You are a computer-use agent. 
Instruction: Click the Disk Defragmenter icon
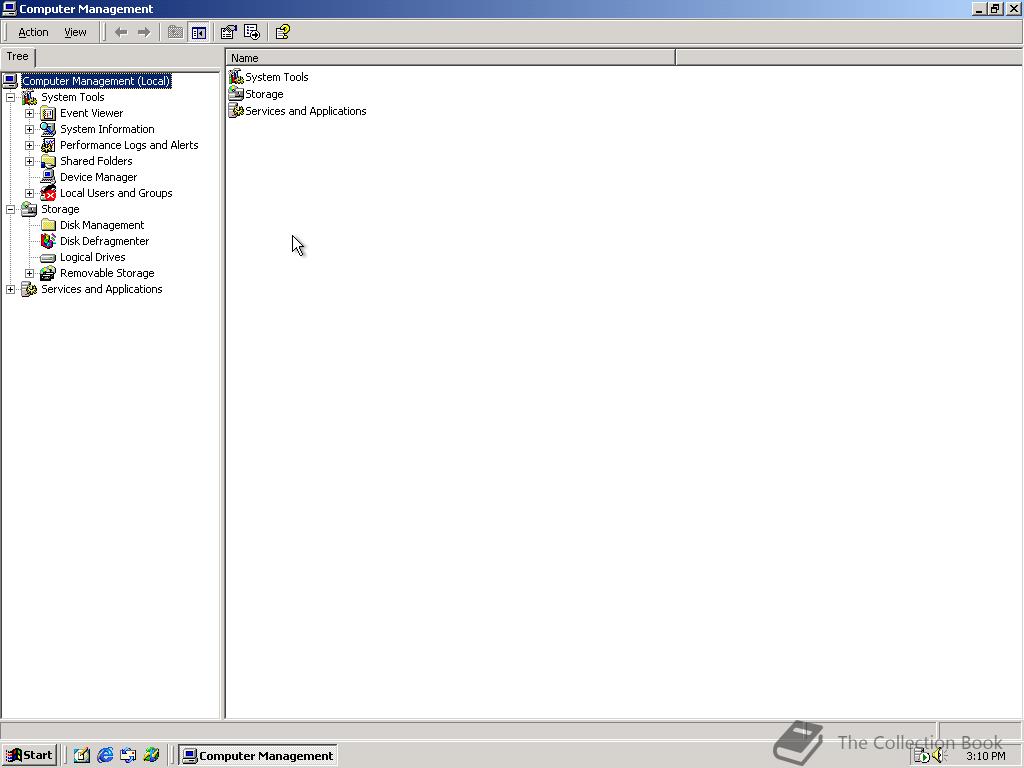tap(48, 241)
